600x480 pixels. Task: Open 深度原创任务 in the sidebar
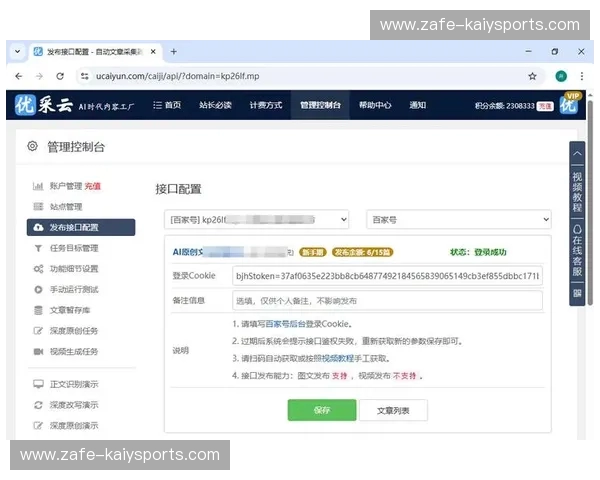tap(74, 331)
